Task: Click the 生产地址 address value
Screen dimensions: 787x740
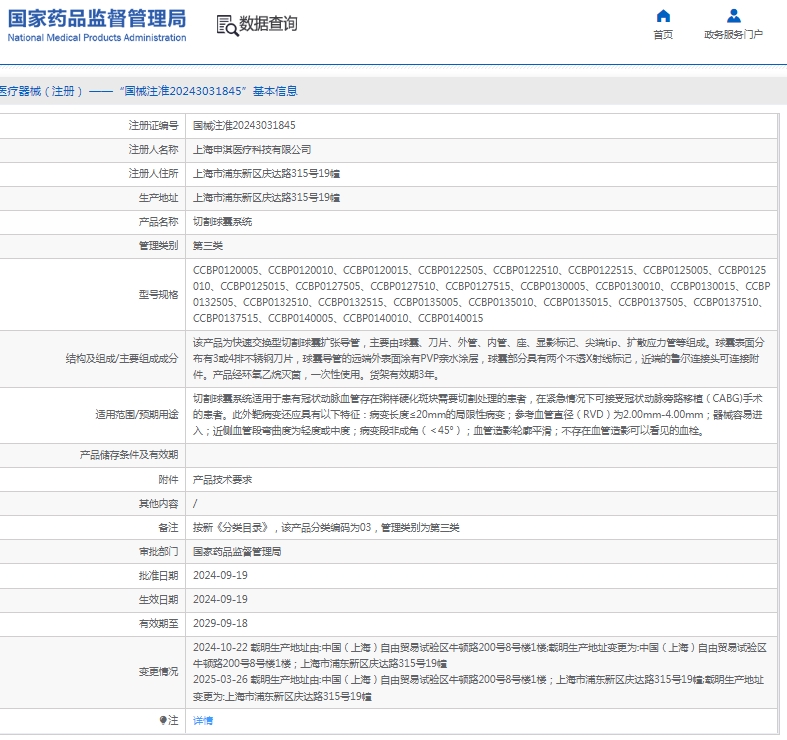Action: [x=267, y=198]
